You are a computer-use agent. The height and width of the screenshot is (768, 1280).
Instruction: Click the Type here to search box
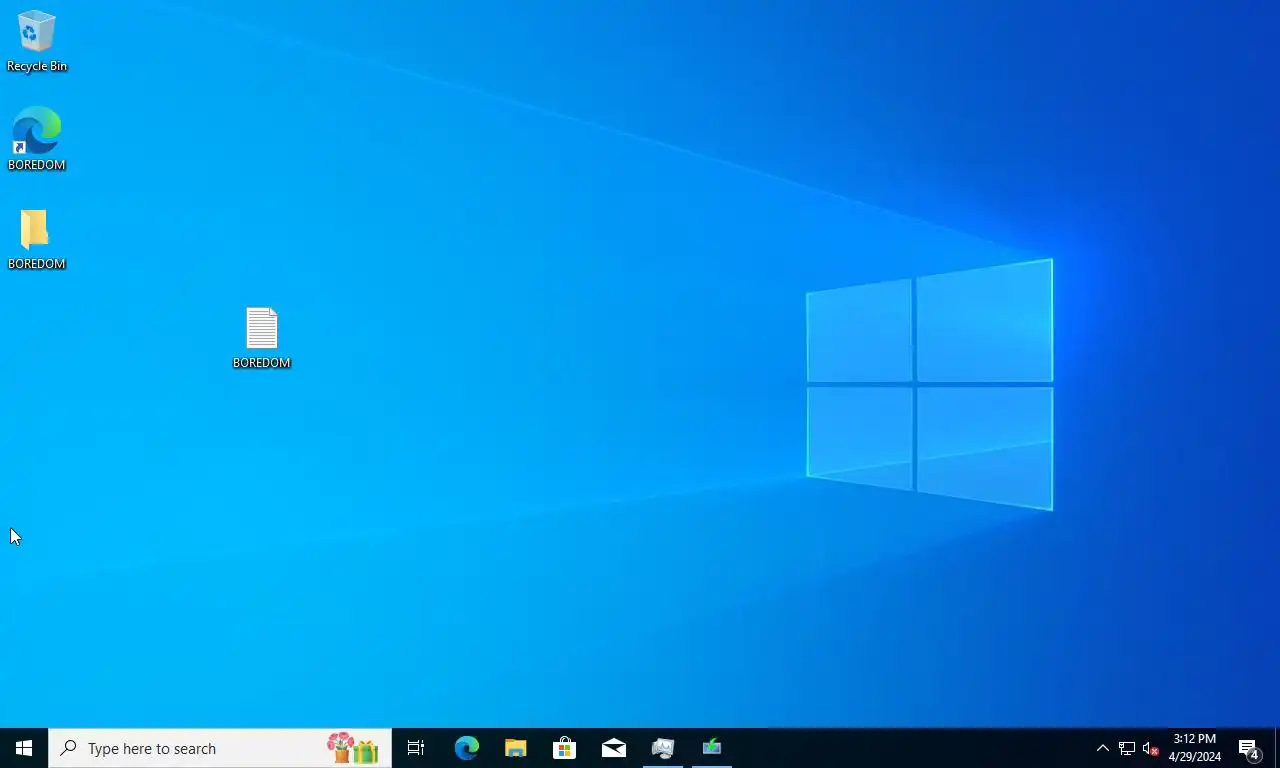(220, 748)
